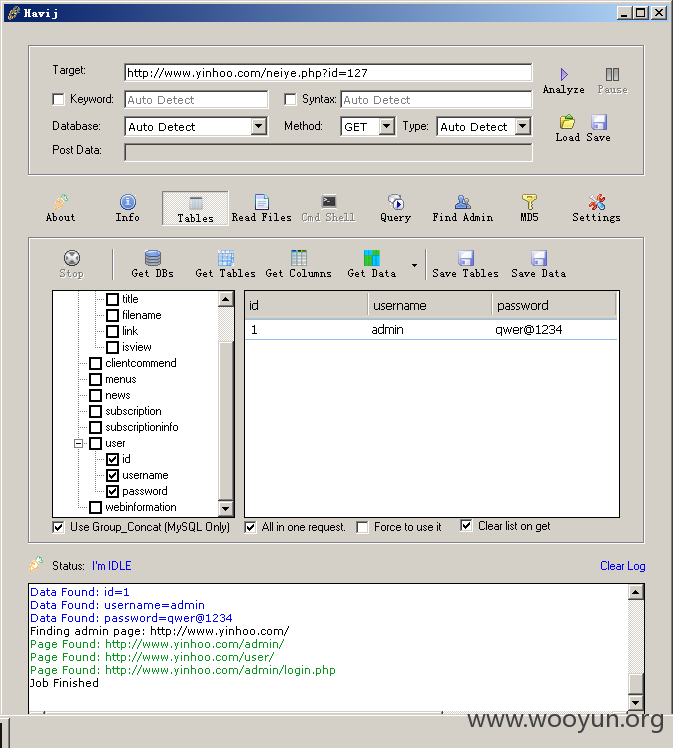Toggle Clear list on get checkbox

click(x=466, y=526)
